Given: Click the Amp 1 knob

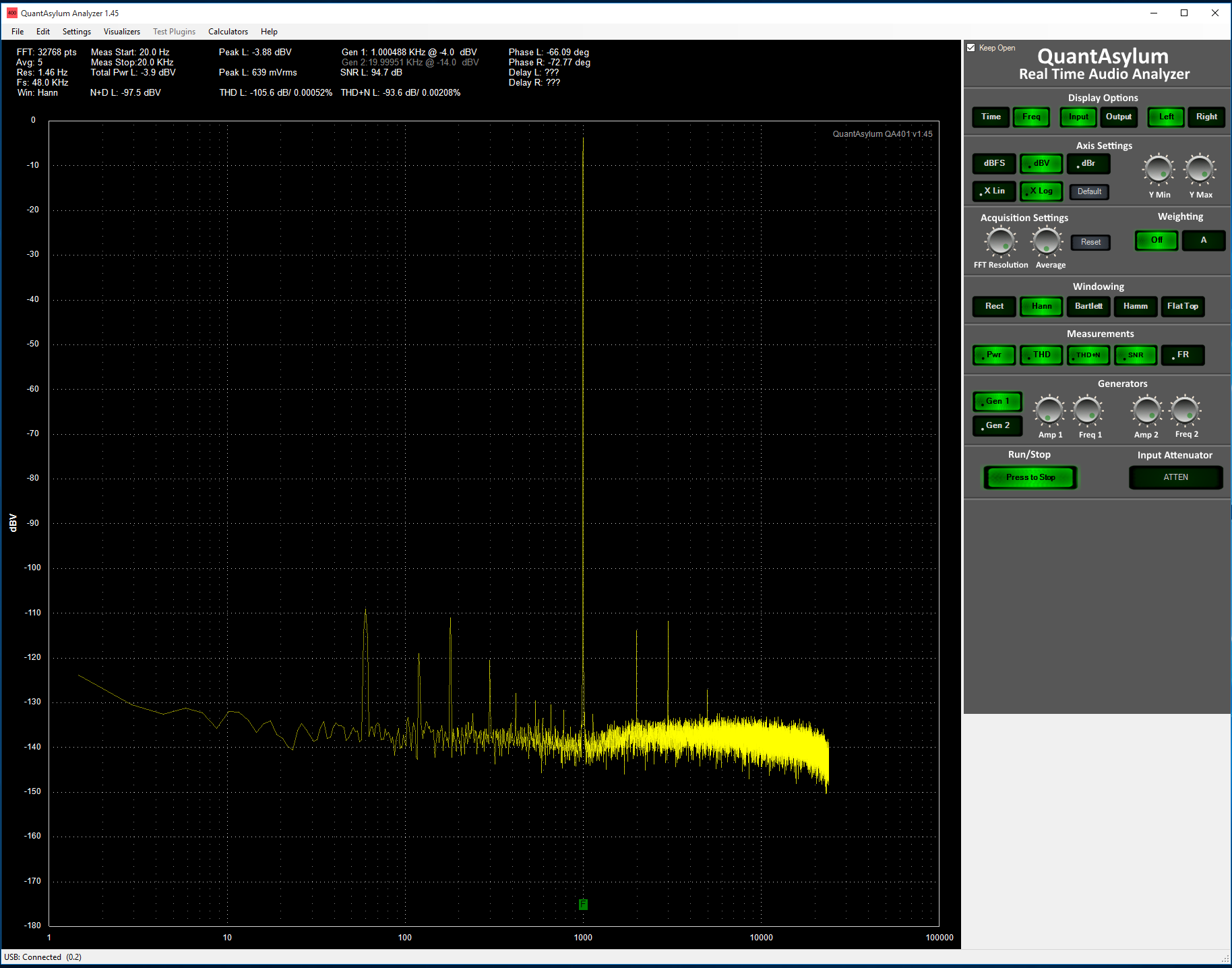Looking at the screenshot, I should 1049,411.
